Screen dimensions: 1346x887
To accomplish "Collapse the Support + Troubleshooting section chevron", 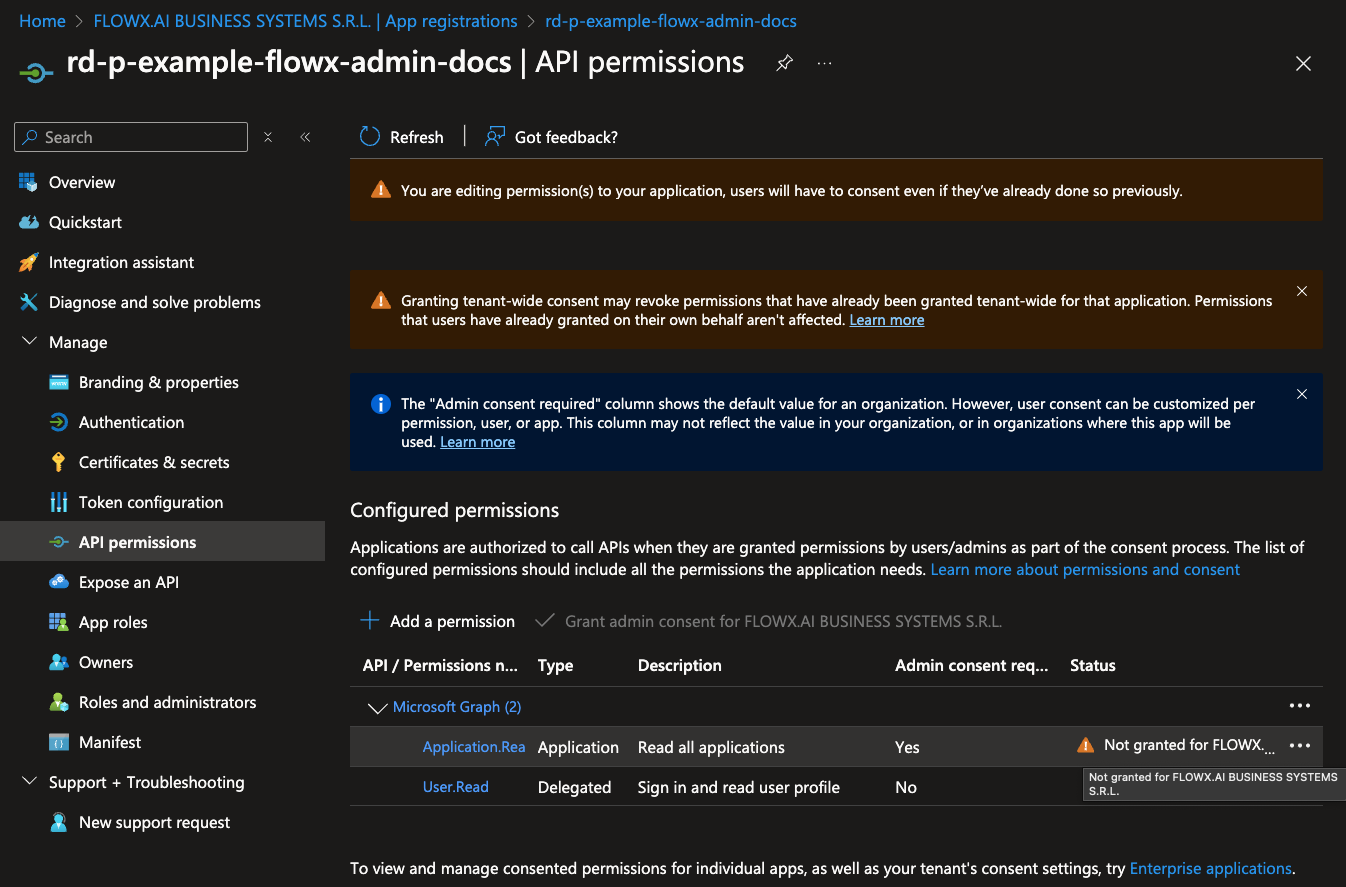I will 28,782.
